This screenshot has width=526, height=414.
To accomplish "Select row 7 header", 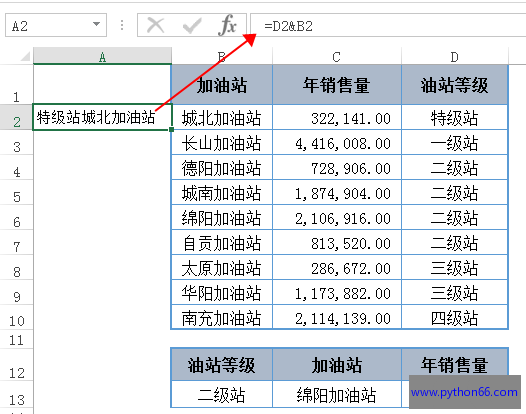I will (x=16, y=242).
